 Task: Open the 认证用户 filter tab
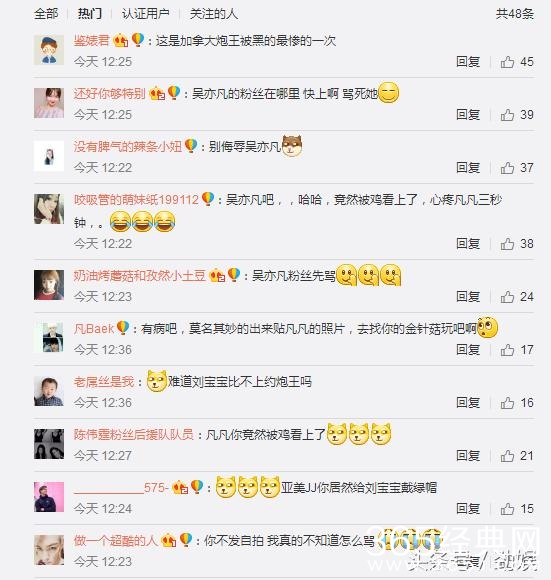pyautogui.click(x=146, y=14)
